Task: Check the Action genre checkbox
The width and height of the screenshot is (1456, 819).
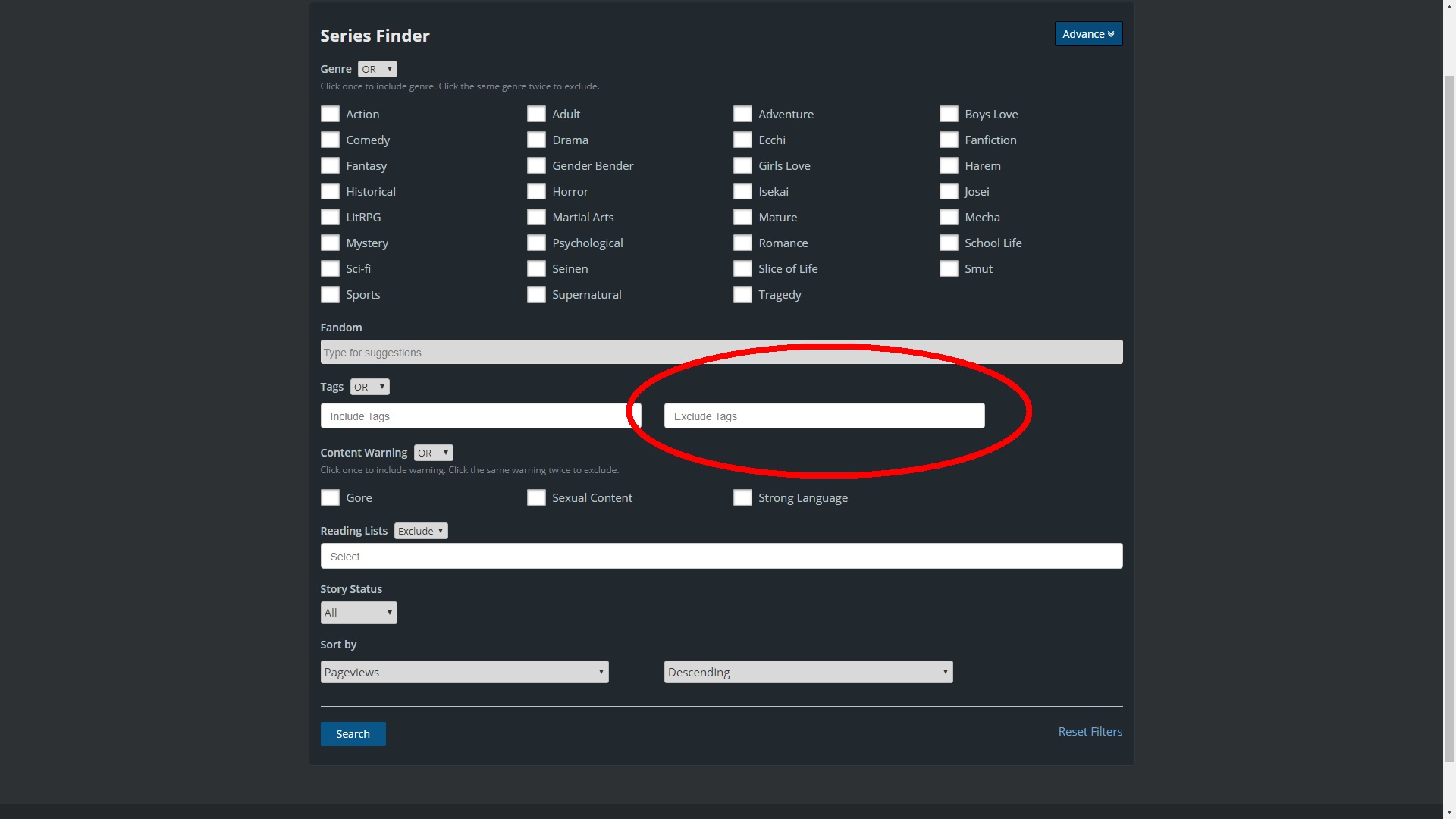Action: (x=330, y=114)
